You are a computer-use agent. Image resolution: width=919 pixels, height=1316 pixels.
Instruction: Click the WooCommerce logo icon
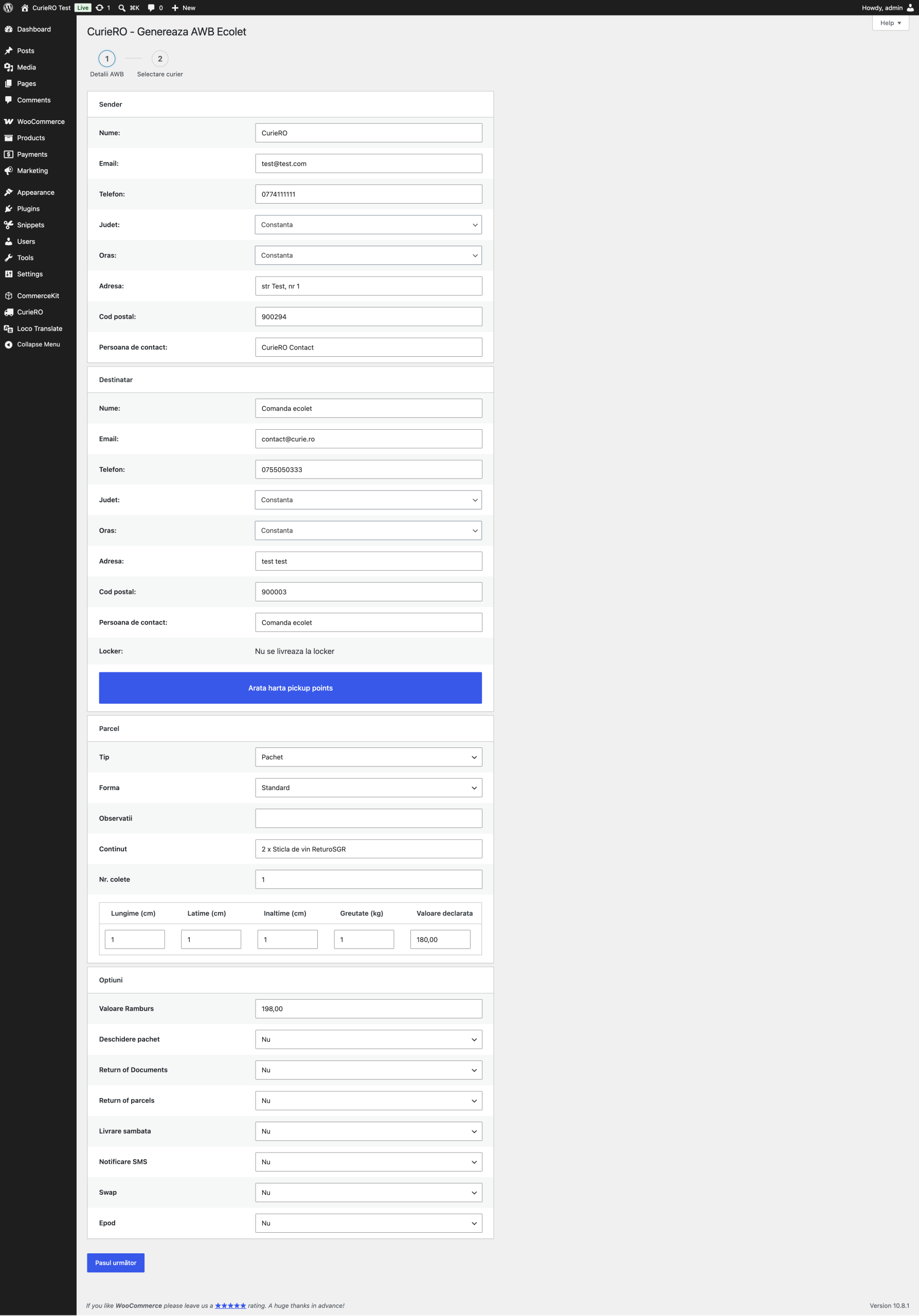(9, 121)
